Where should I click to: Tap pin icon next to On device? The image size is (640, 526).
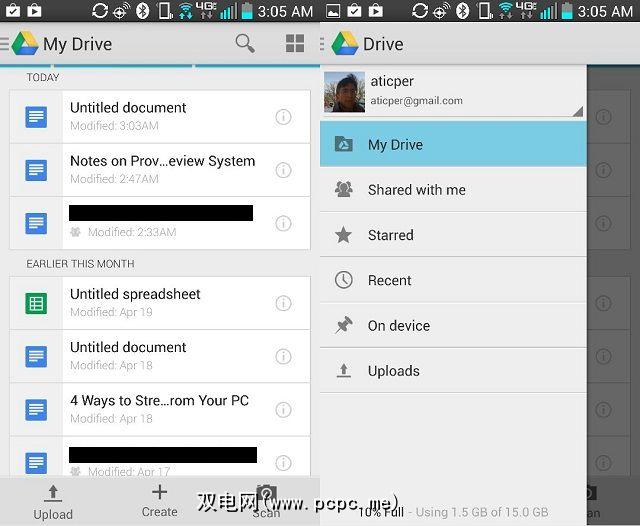click(x=344, y=325)
